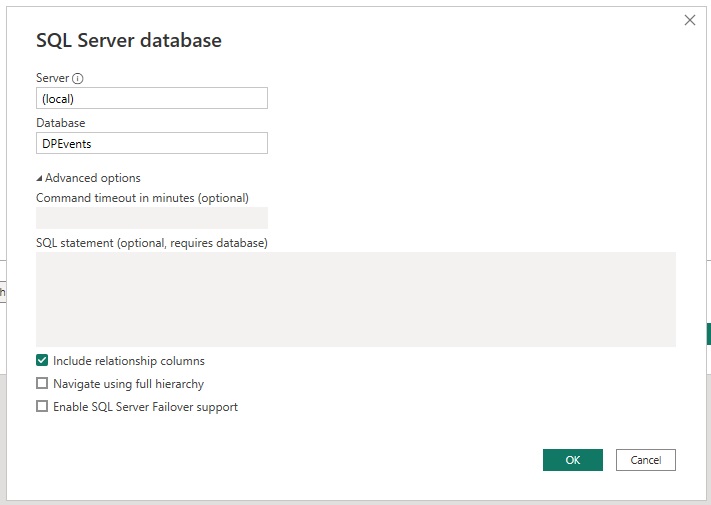Image resolution: width=711 pixels, height=505 pixels.
Task: Click into the Database field with DPEvents
Action: (152, 144)
